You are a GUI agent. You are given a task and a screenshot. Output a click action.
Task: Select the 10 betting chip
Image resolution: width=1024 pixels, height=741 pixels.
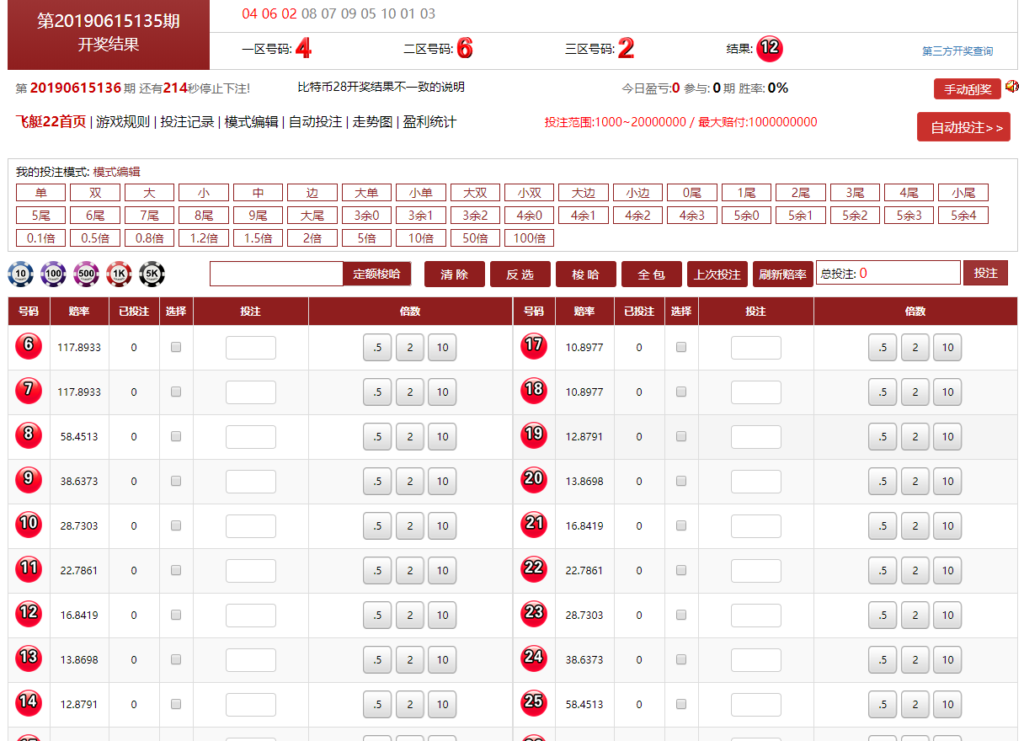pyautogui.click(x=19, y=274)
